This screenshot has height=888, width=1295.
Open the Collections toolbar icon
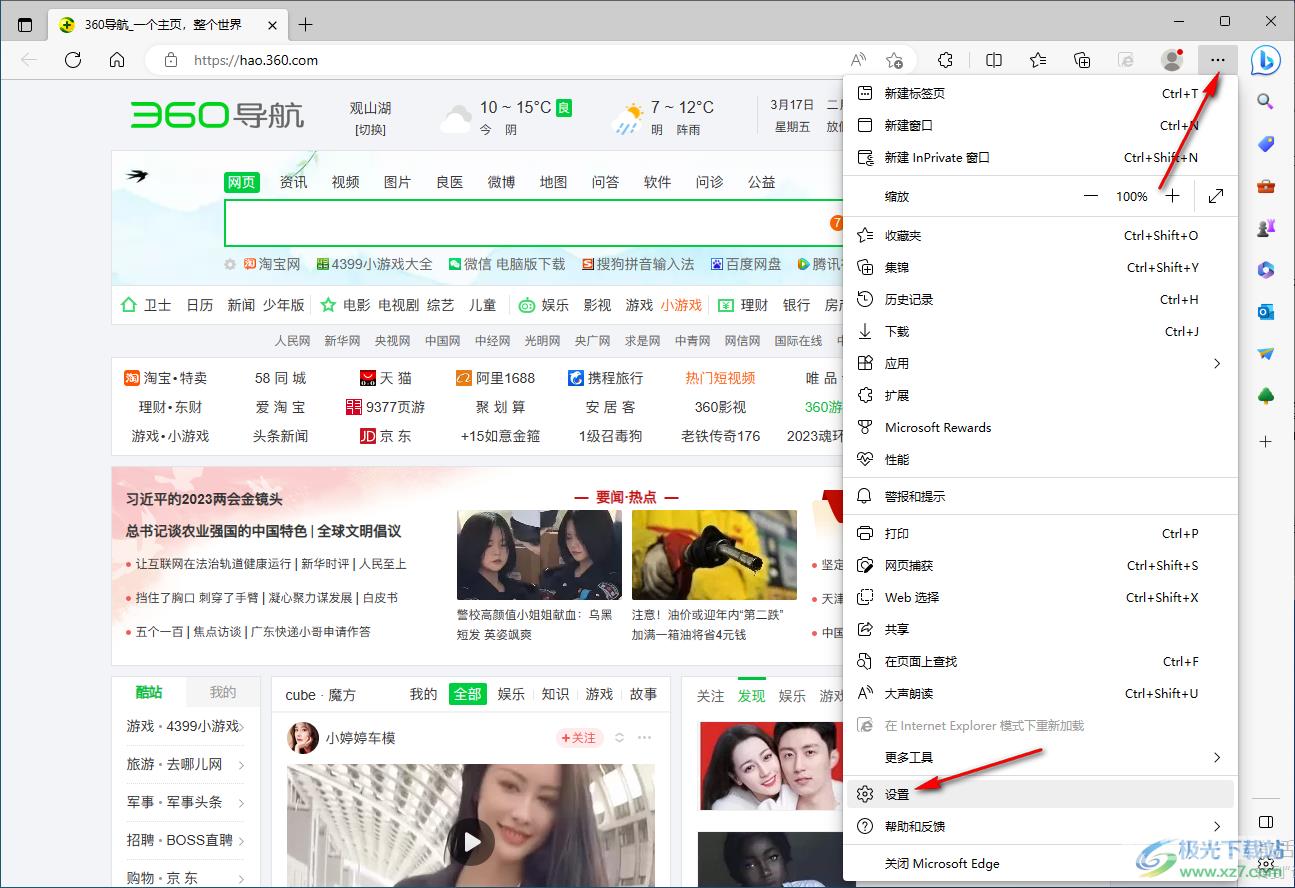coord(1082,60)
